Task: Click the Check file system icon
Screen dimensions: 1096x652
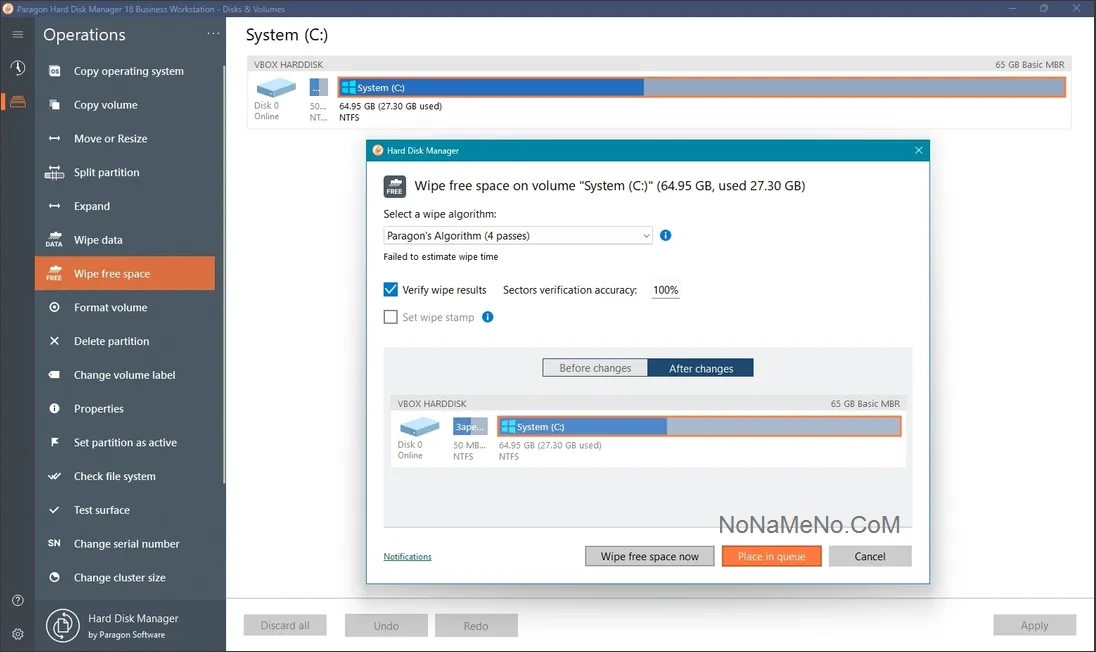Action: pyautogui.click(x=55, y=477)
